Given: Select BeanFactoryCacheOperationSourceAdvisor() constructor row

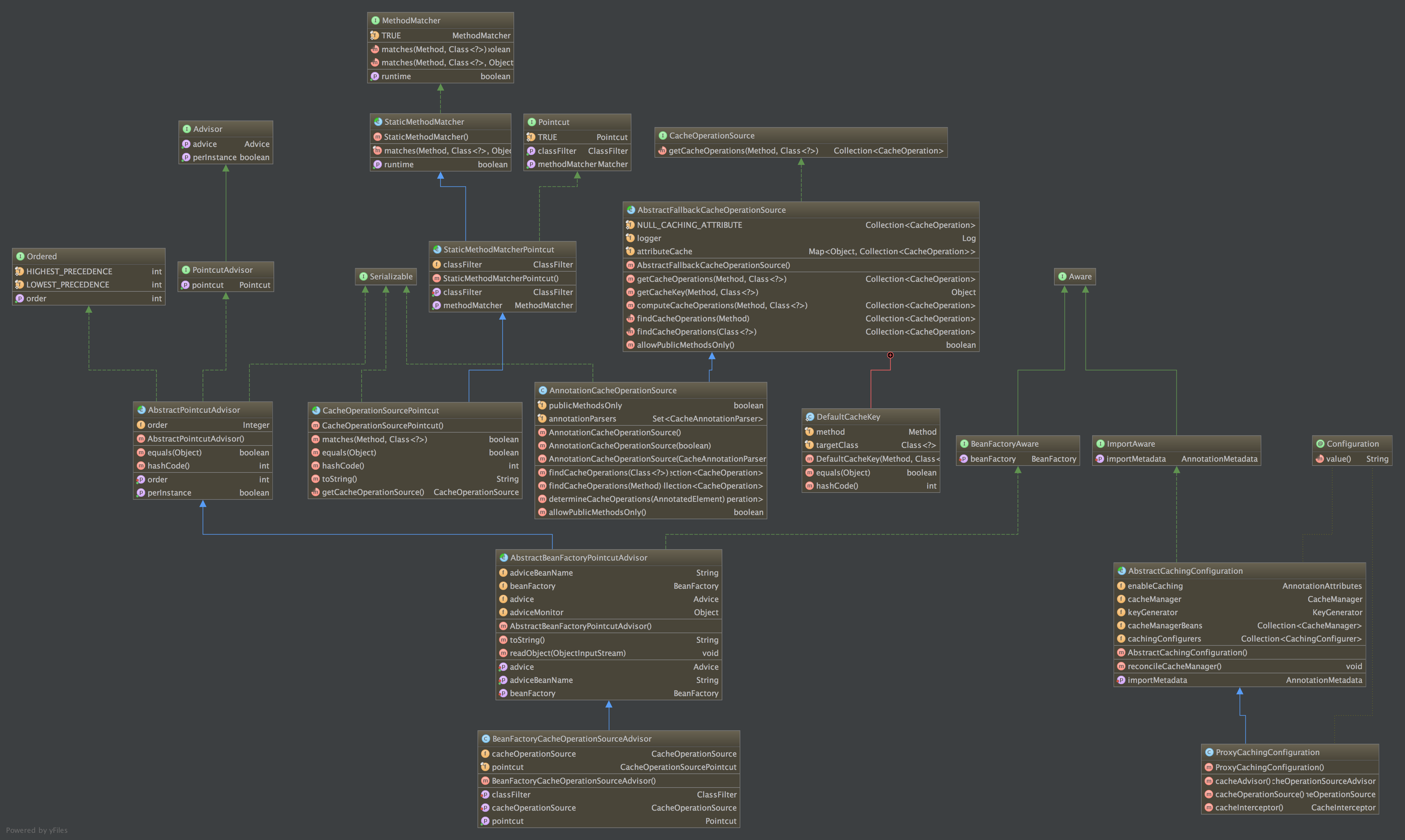Looking at the screenshot, I should pyautogui.click(x=608, y=781).
